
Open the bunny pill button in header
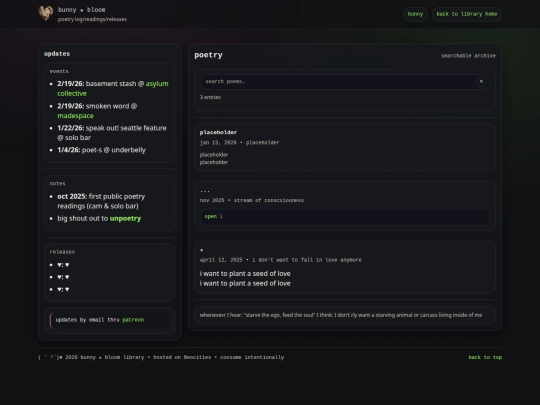coord(415,14)
